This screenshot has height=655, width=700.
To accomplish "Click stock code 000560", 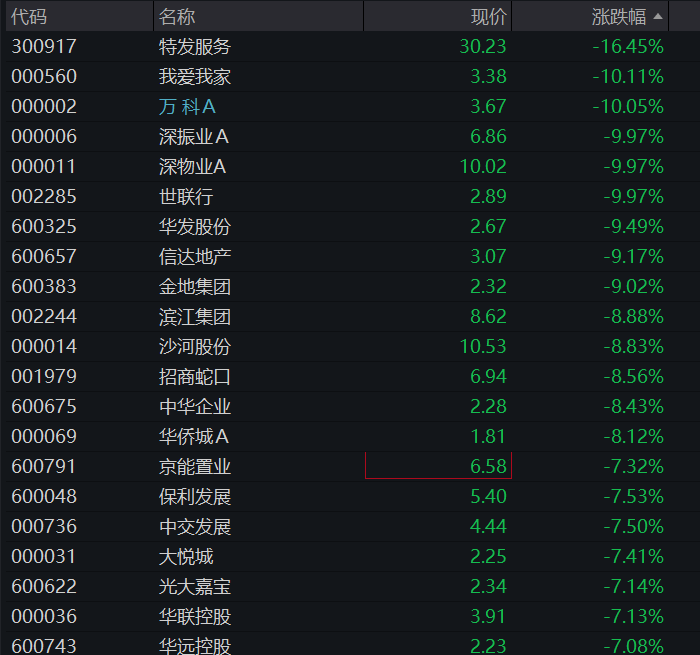I will pyautogui.click(x=44, y=76).
